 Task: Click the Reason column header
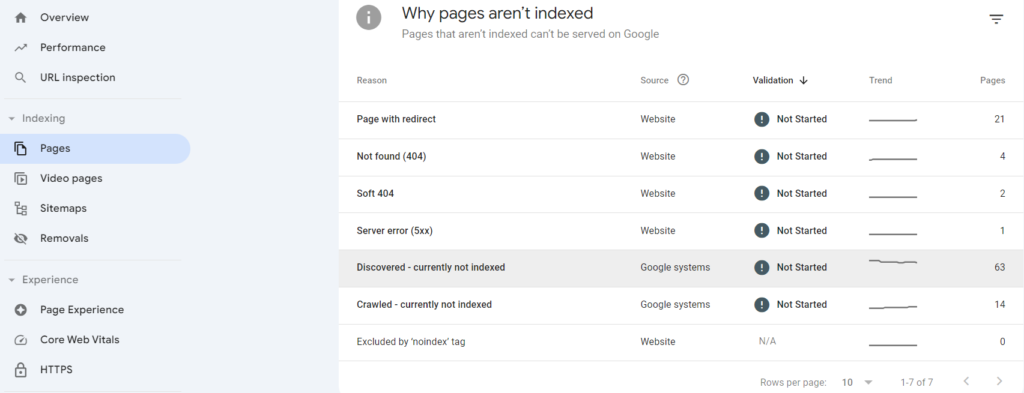372,80
